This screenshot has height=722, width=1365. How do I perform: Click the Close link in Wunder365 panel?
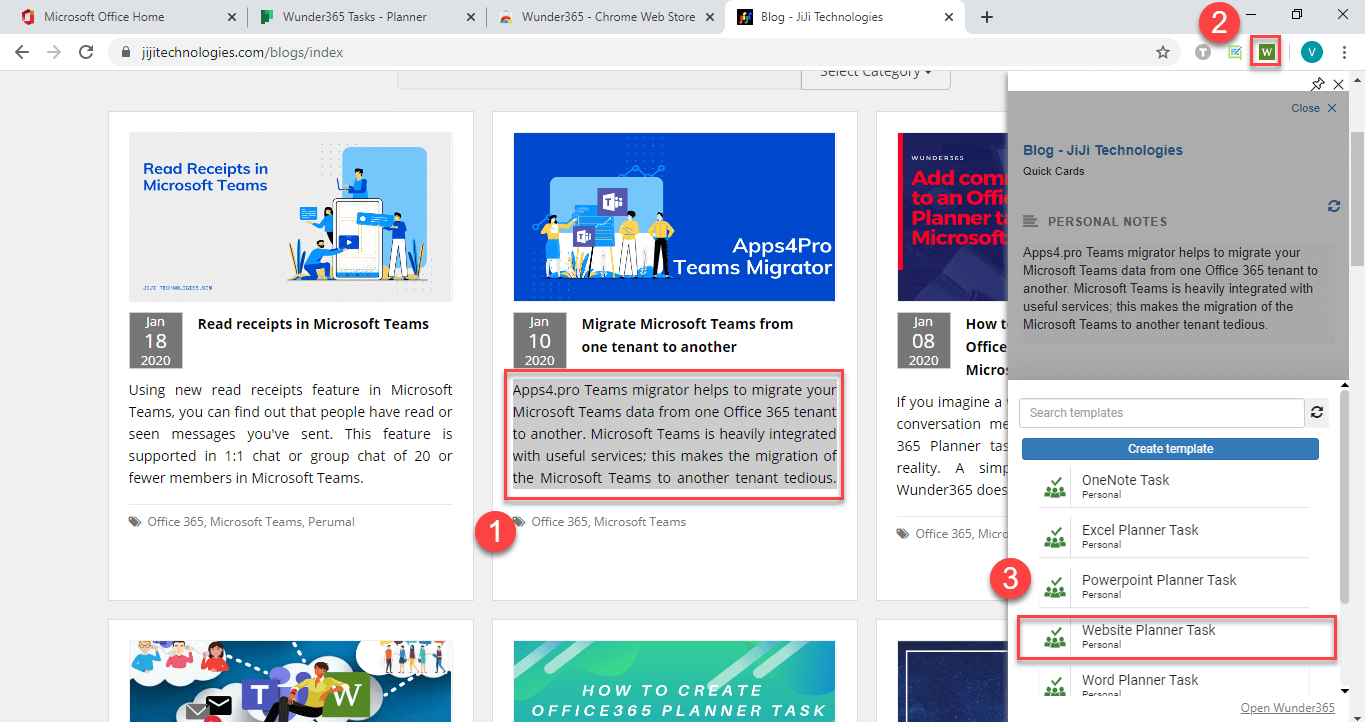(1313, 108)
